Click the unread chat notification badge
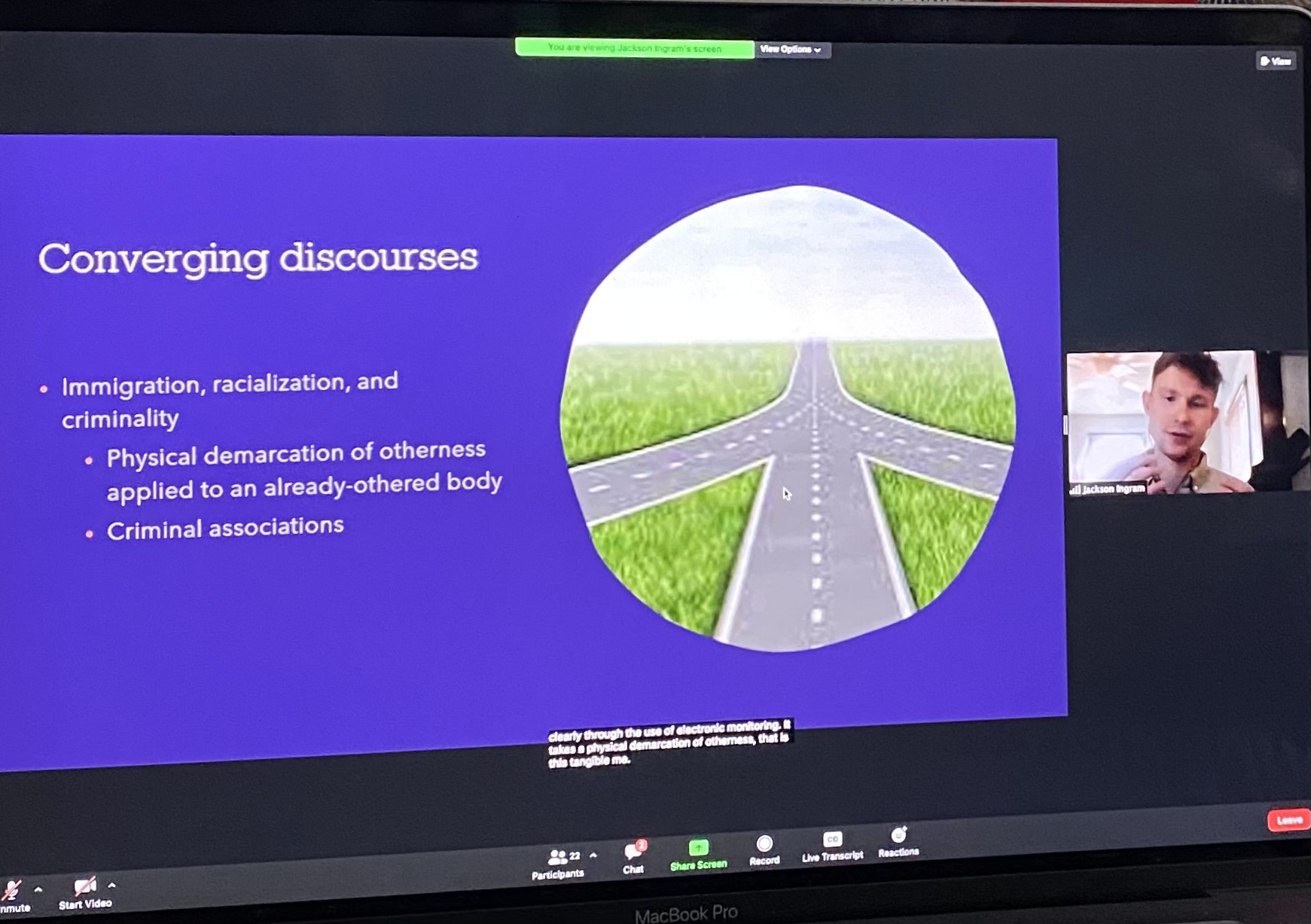The width and height of the screenshot is (1311, 924). pos(641,845)
